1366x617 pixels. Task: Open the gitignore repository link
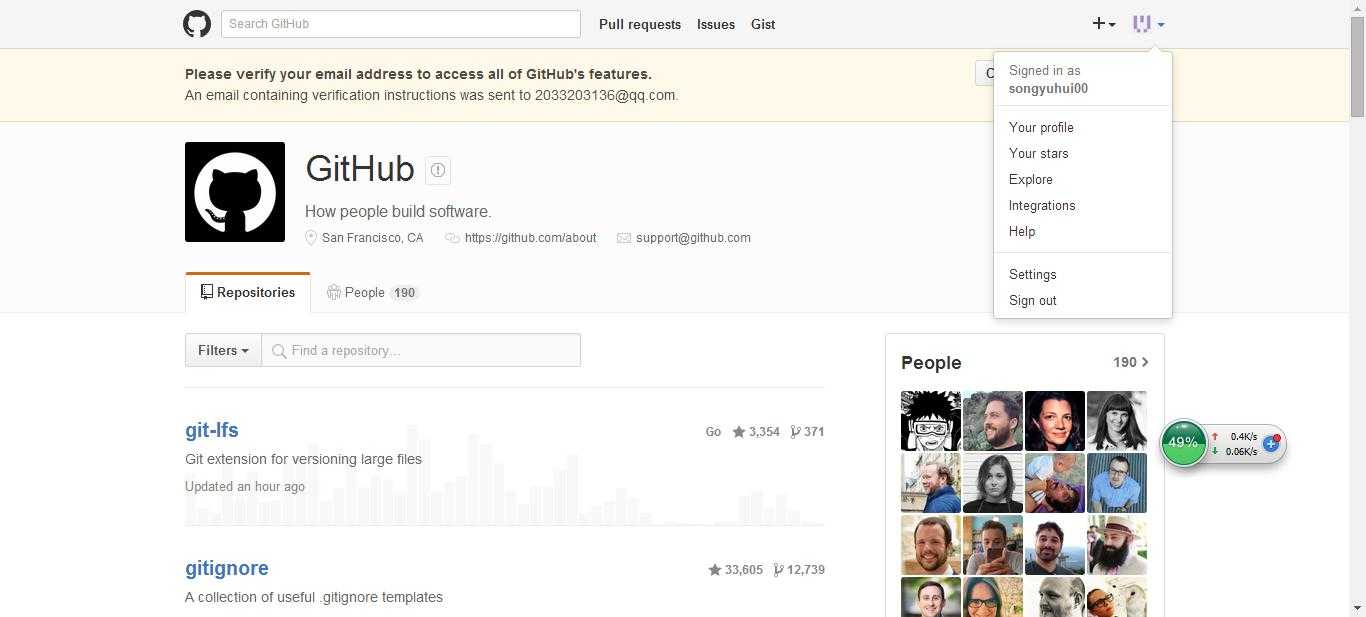coord(227,568)
